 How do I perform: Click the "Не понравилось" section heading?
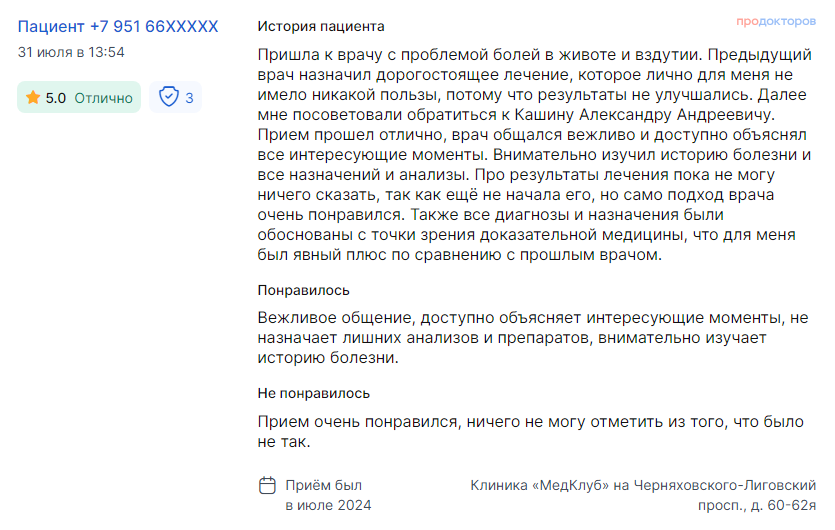[313, 393]
